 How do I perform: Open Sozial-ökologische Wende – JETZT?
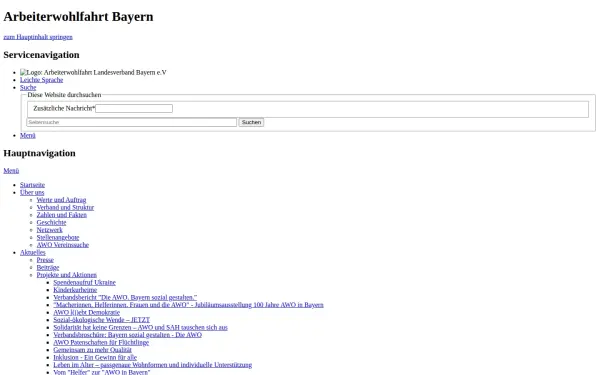pyautogui.click(x=102, y=320)
